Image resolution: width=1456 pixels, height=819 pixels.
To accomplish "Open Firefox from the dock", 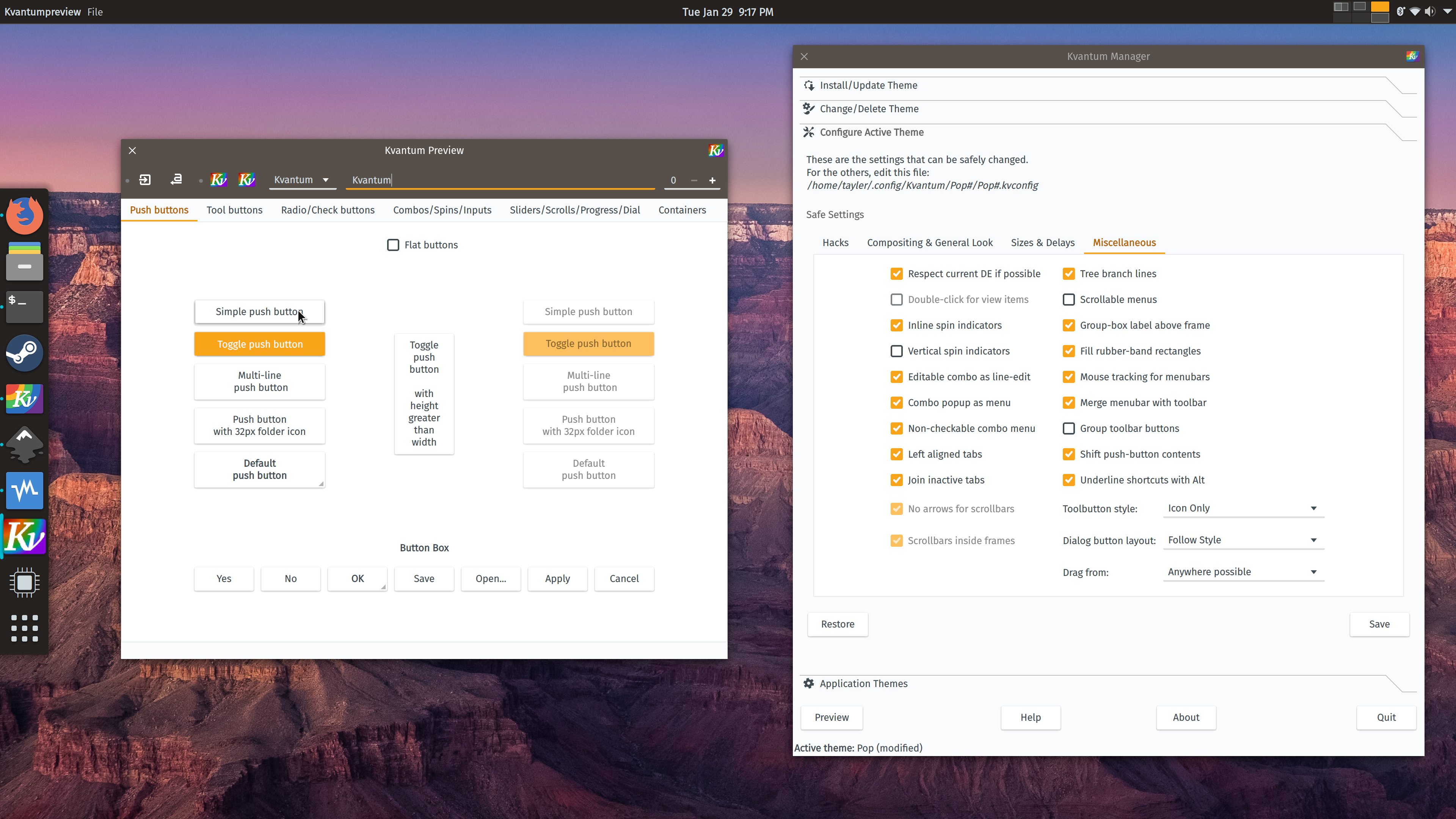I will coord(24,215).
